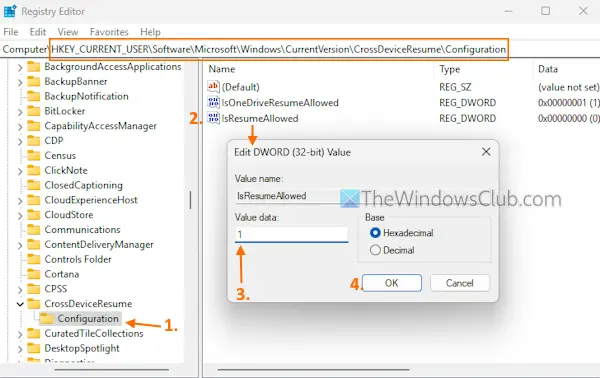
Task: Maximize the Registry Editor window
Action: (546, 11)
